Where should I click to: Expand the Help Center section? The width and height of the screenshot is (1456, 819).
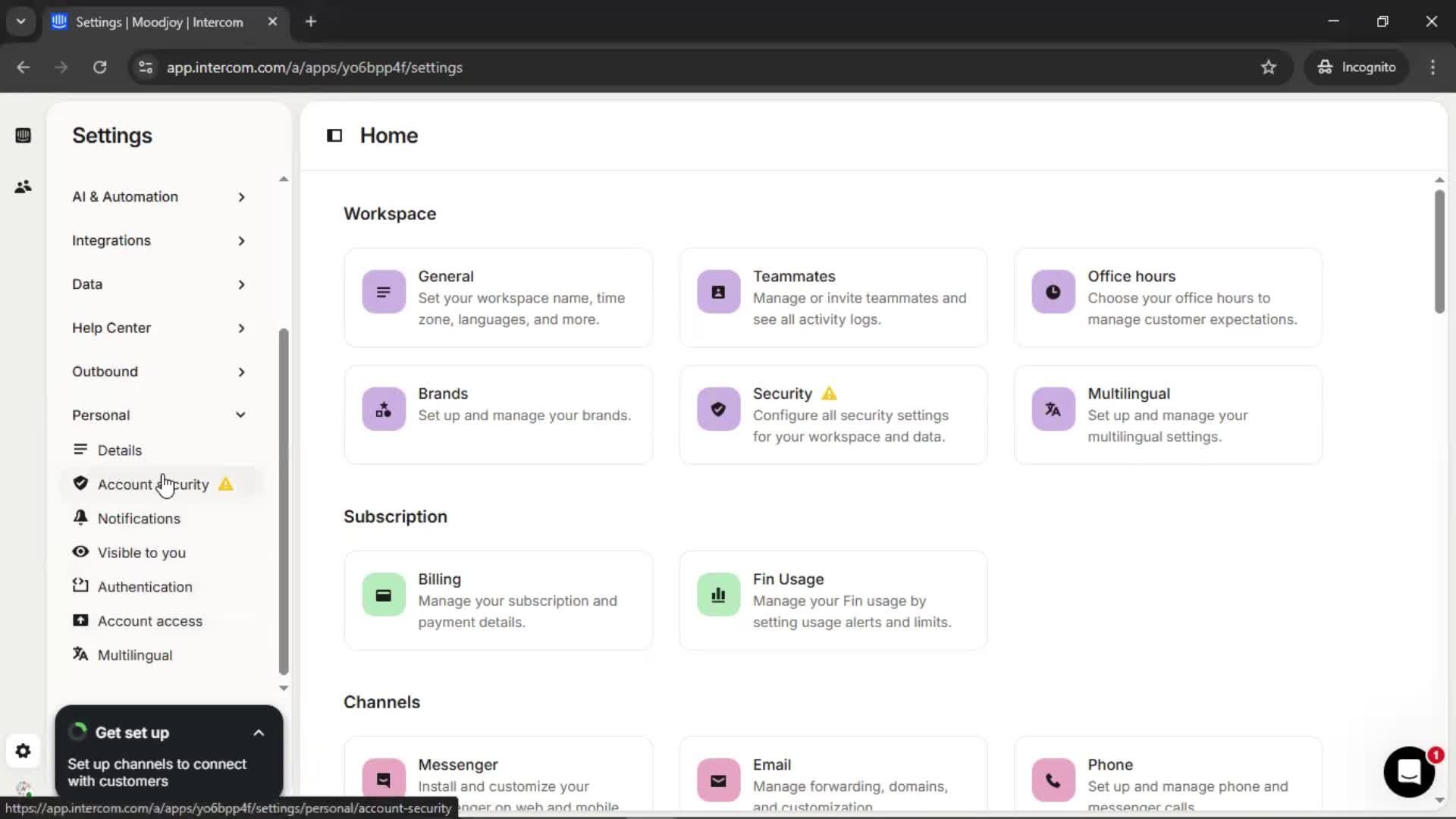158,328
